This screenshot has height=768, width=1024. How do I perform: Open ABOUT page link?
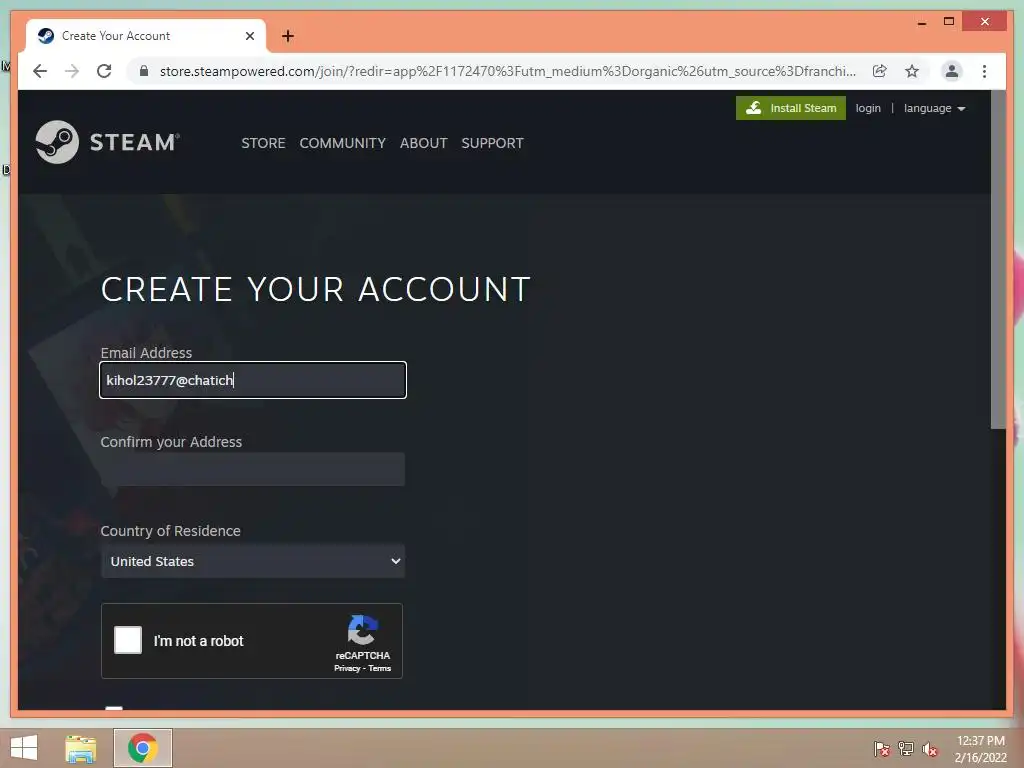pyautogui.click(x=423, y=143)
